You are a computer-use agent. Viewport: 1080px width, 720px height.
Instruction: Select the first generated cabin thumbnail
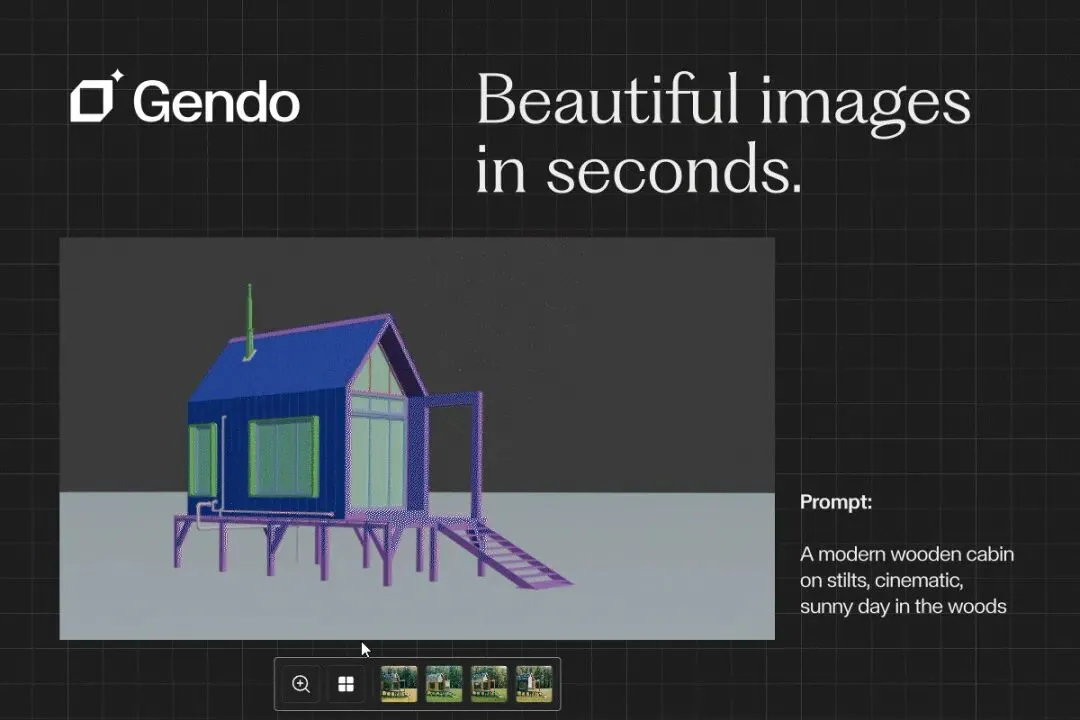click(399, 683)
